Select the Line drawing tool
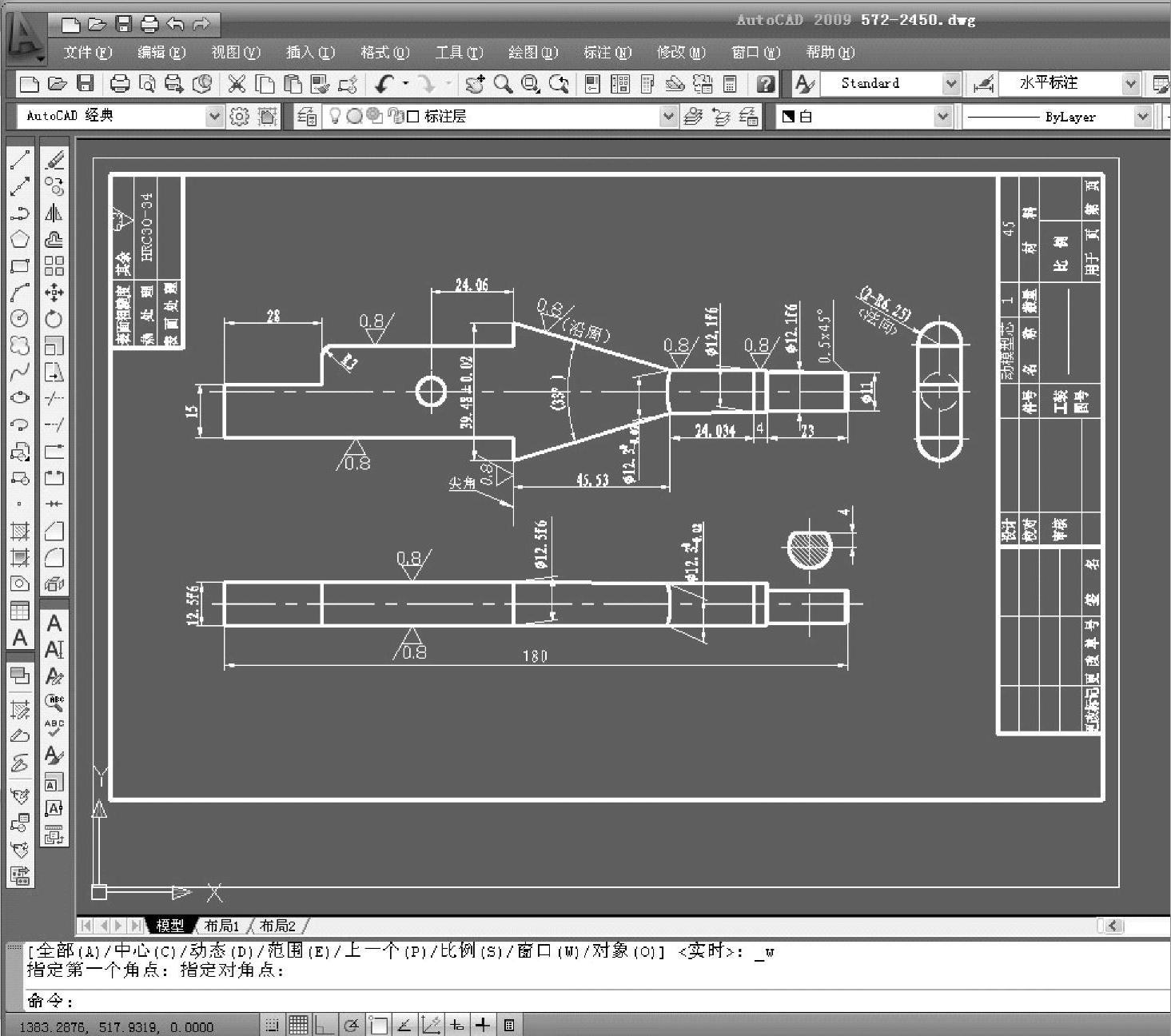The height and width of the screenshot is (1036, 1171). (x=20, y=161)
